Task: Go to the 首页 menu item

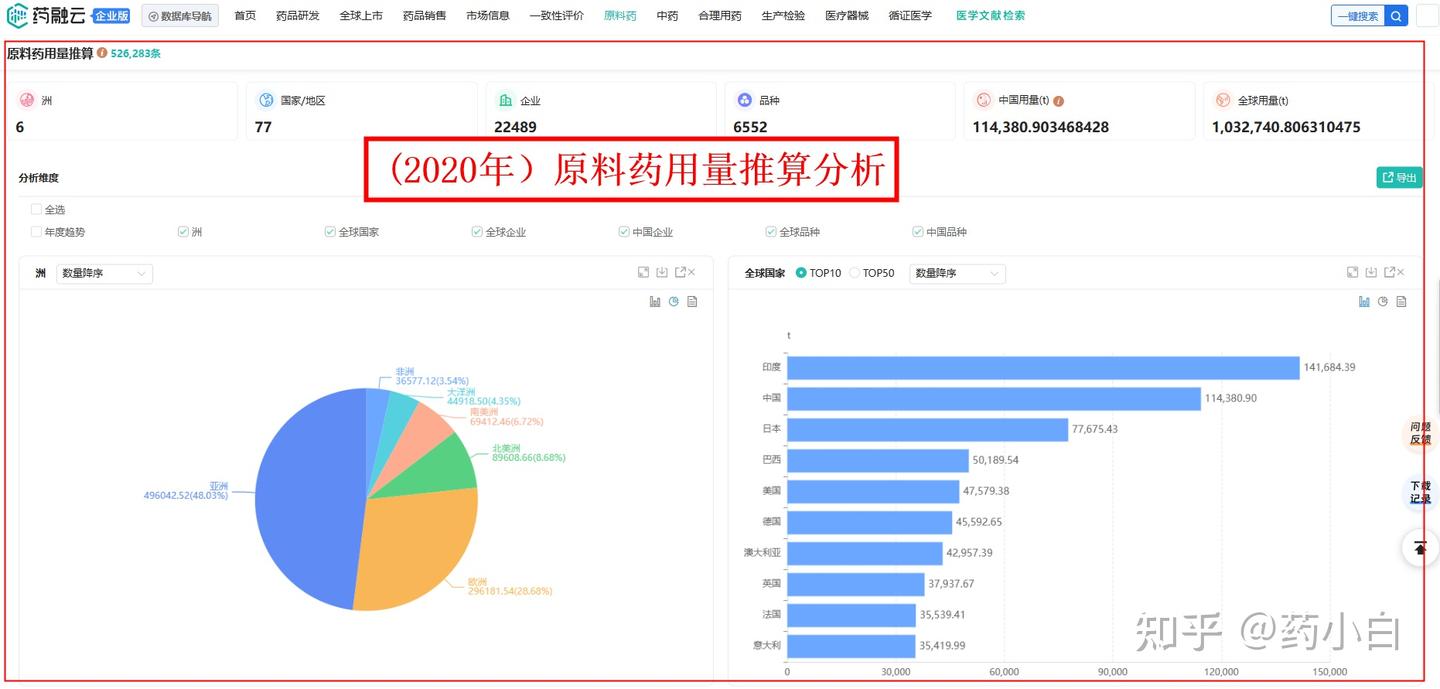Action: (245, 16)
